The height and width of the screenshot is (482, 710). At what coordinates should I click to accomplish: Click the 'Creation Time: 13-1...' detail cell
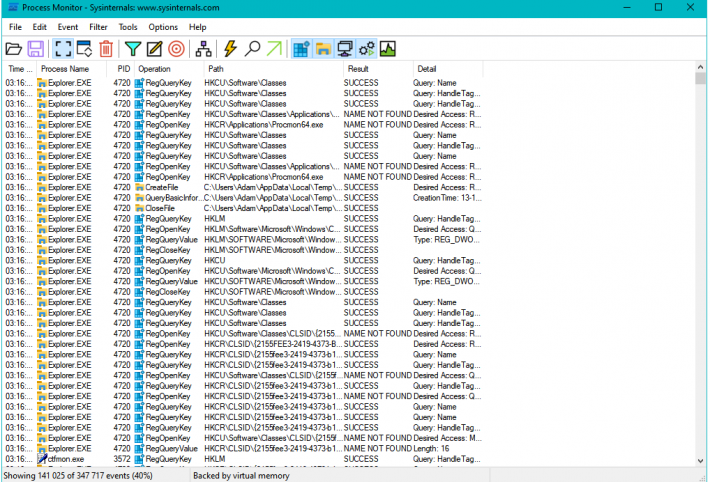[447, 198]
